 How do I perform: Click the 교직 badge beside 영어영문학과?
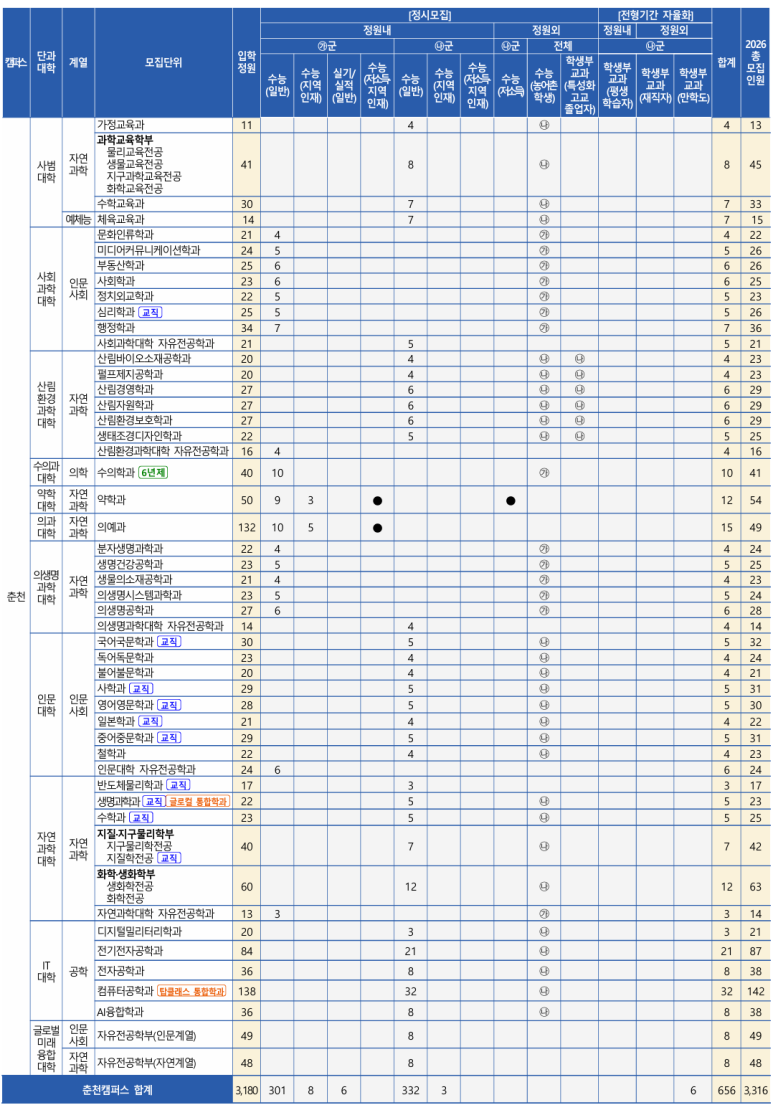[169, 705]
